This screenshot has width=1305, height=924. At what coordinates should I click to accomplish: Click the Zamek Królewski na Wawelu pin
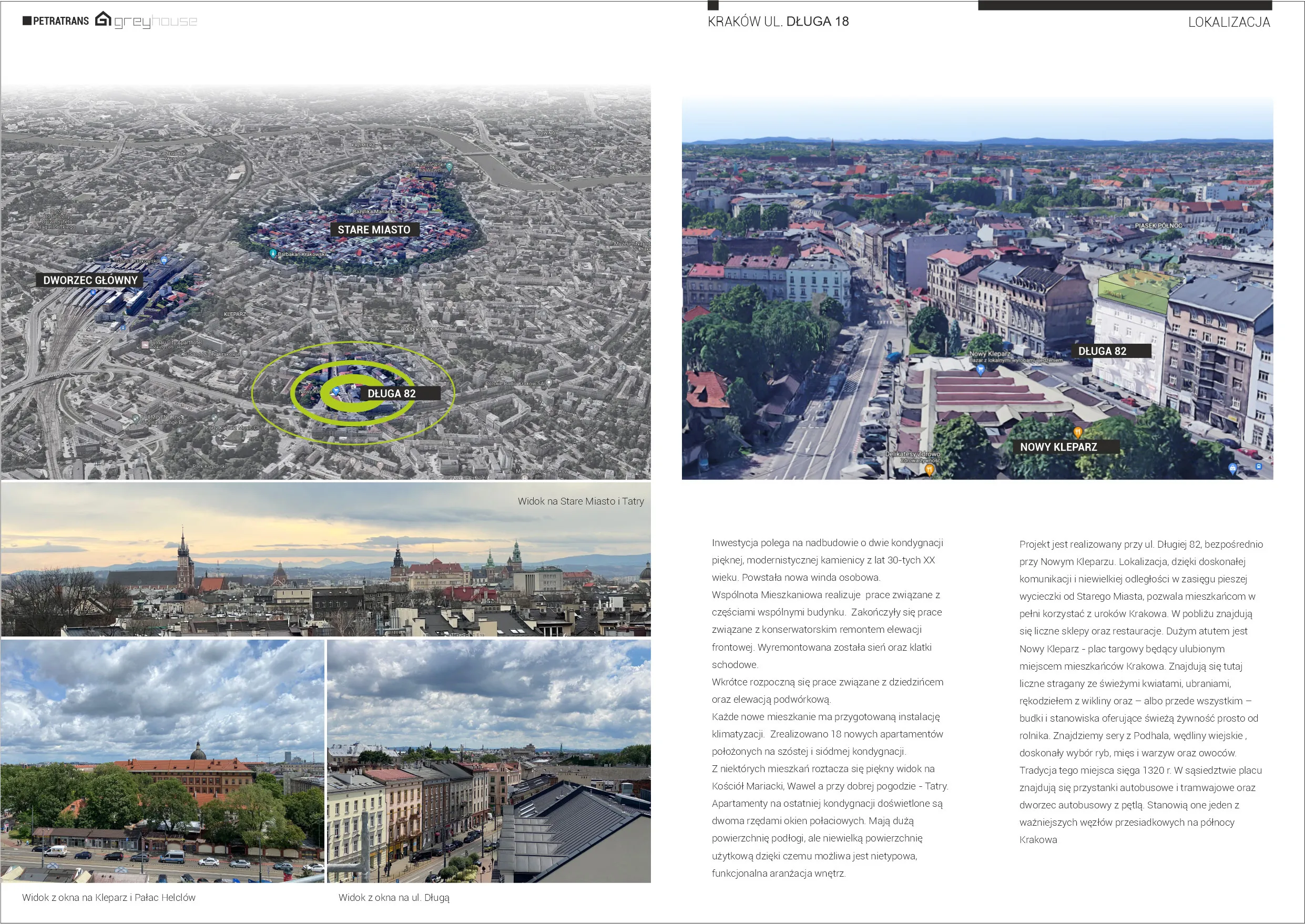(x=450, y=166)
